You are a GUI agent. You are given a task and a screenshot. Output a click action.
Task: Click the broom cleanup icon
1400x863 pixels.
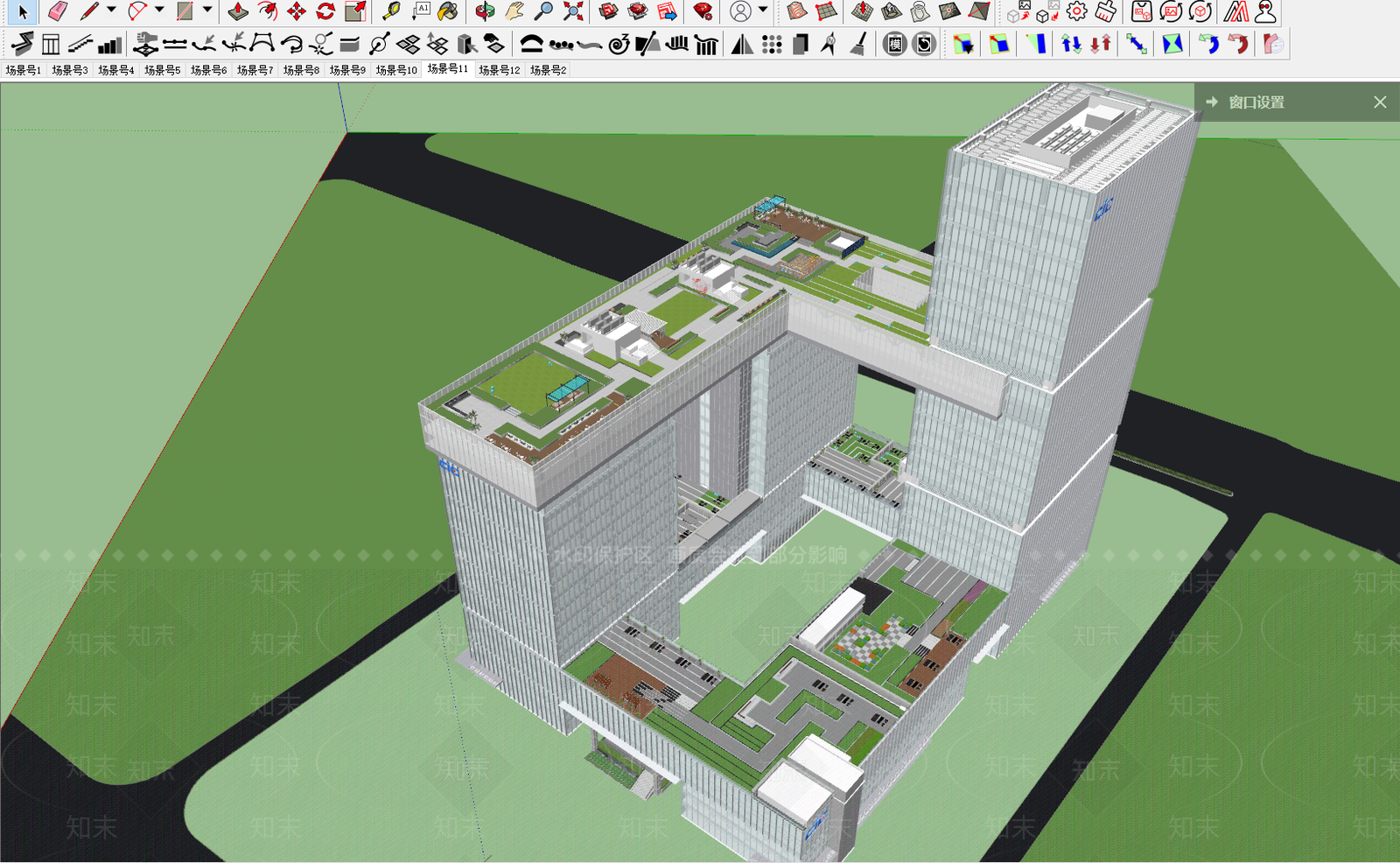[x=858, y=44]
